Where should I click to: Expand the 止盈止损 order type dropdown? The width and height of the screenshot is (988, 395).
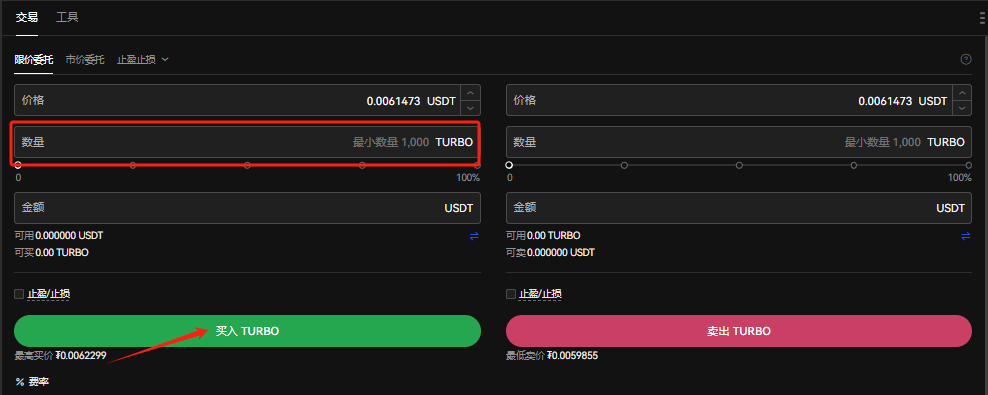click(142, 60)
